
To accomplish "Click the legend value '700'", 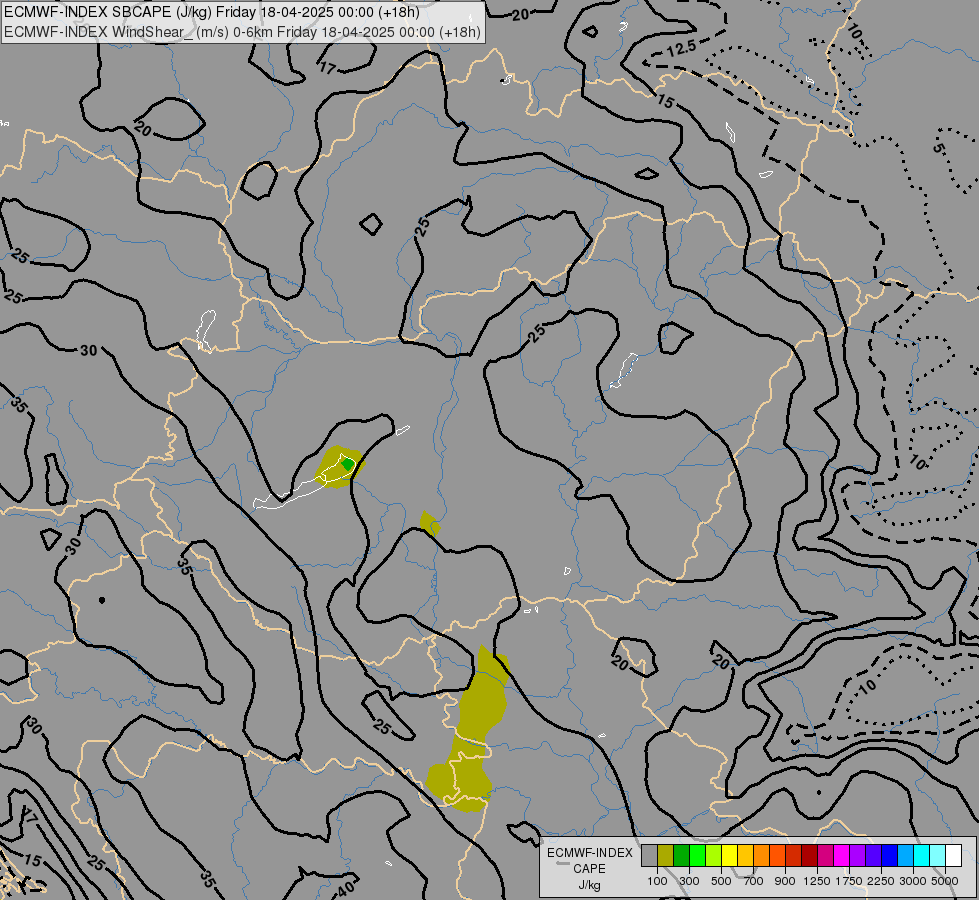I will (754, 881).
